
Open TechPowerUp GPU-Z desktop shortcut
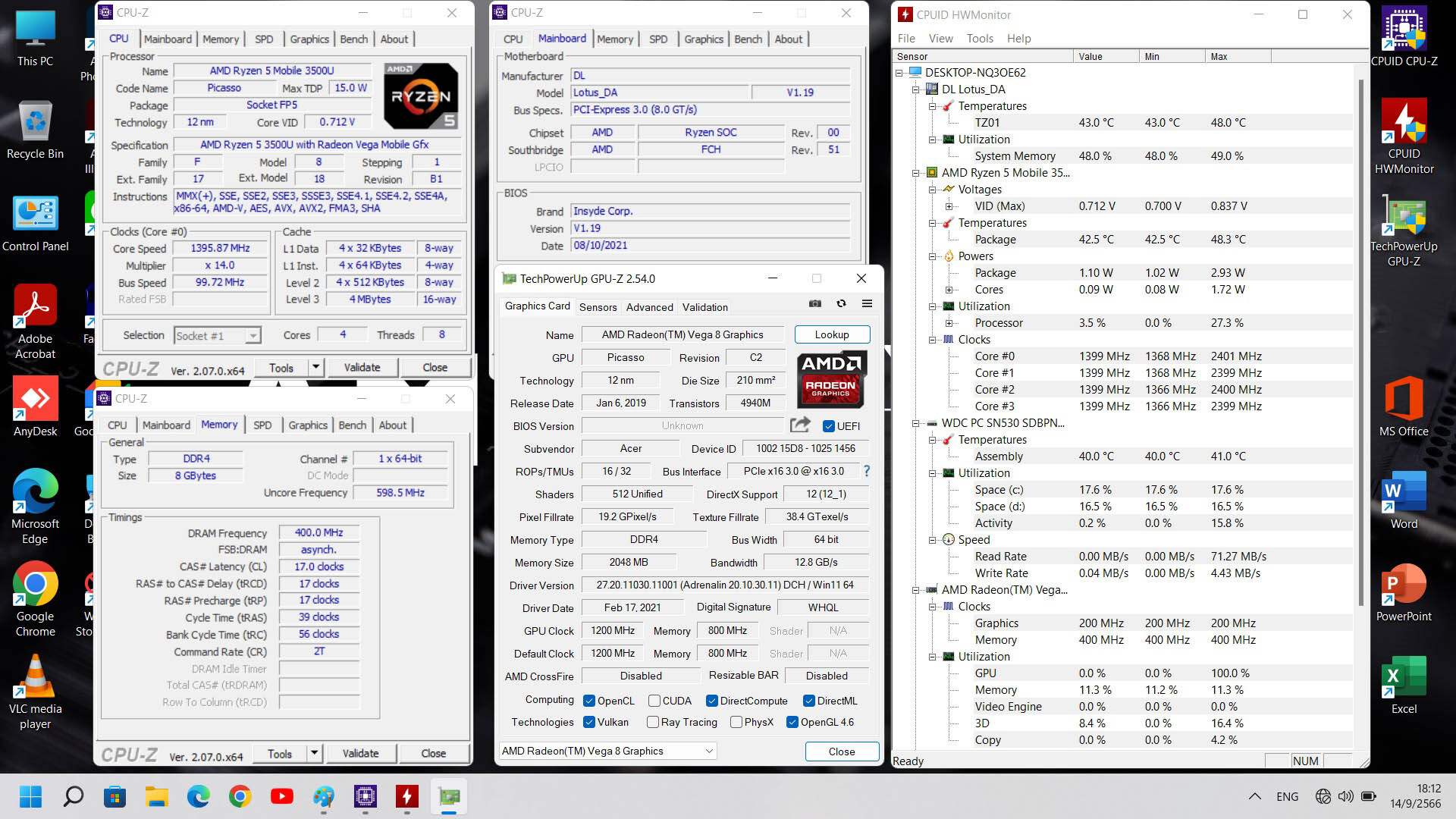coord(1404,231)
